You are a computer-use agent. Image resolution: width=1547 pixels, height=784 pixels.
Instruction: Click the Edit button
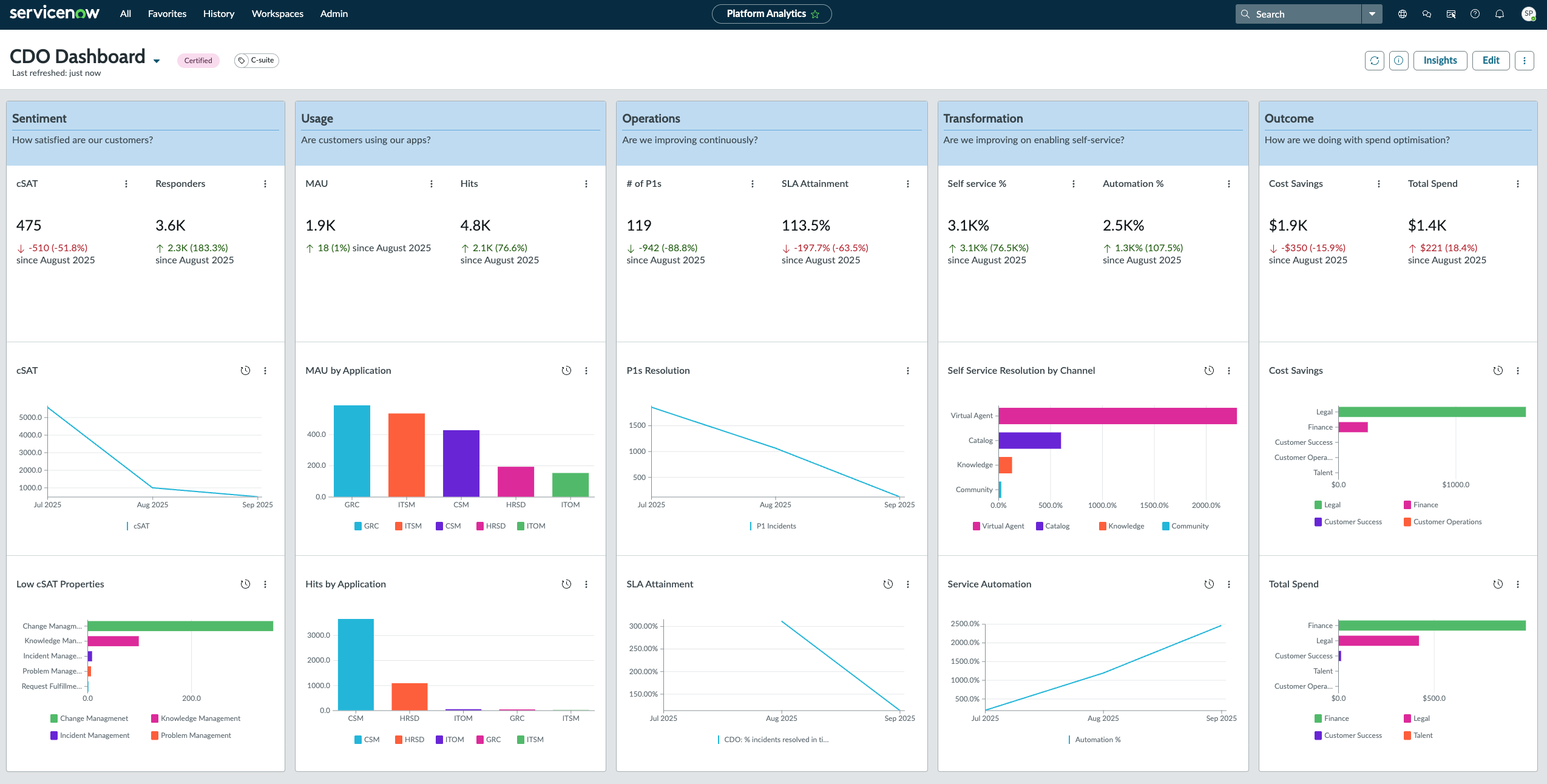pyautogui.click(x=1491, y=61)
